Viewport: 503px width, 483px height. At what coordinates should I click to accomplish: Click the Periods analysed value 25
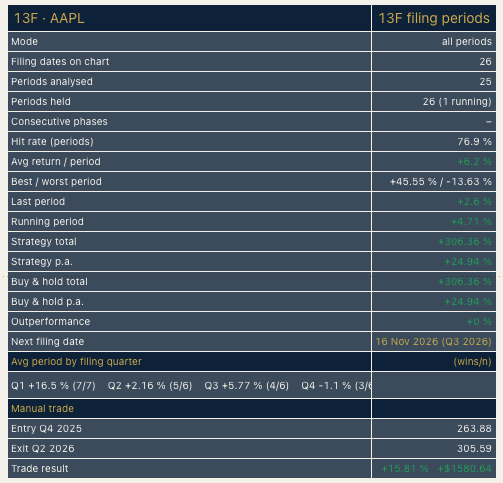click(485, 82)
